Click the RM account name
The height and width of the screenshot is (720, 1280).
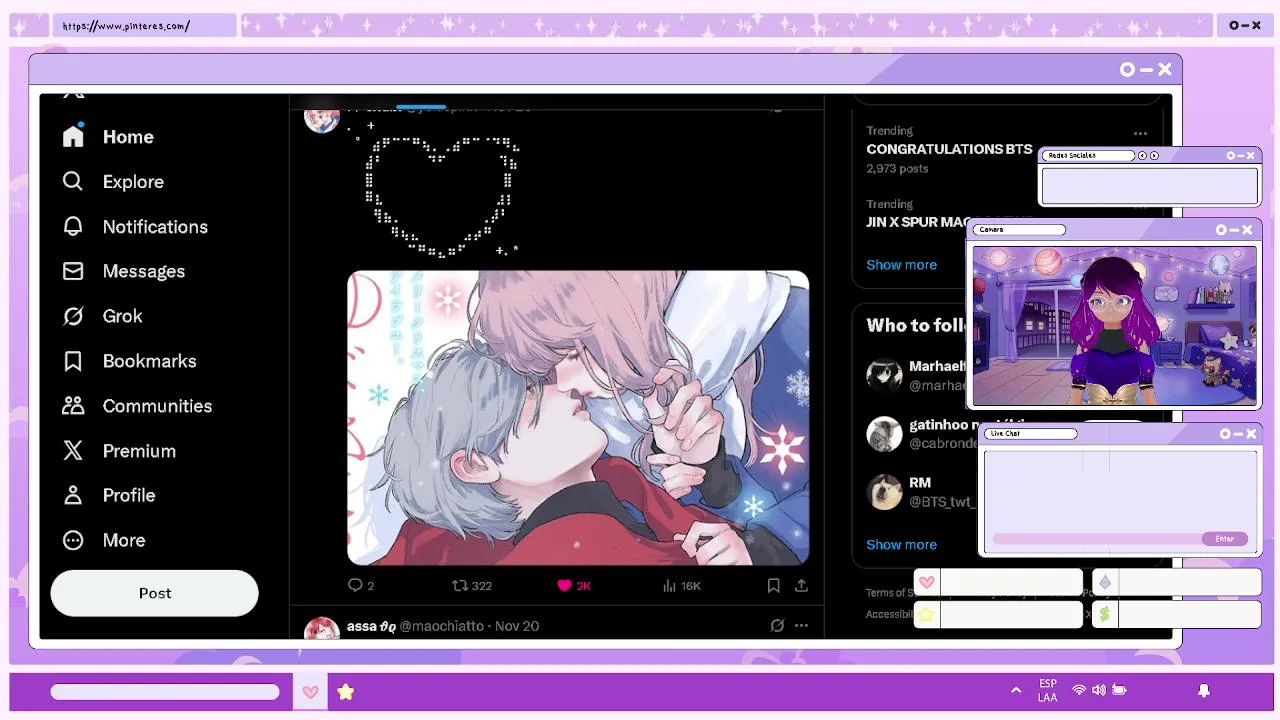pos(920,483)
